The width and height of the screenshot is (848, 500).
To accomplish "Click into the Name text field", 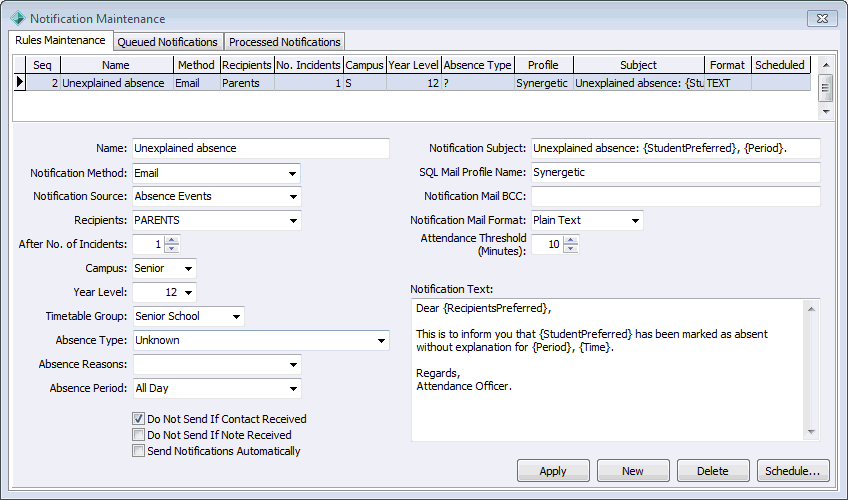I will click(x=261, y=149).
